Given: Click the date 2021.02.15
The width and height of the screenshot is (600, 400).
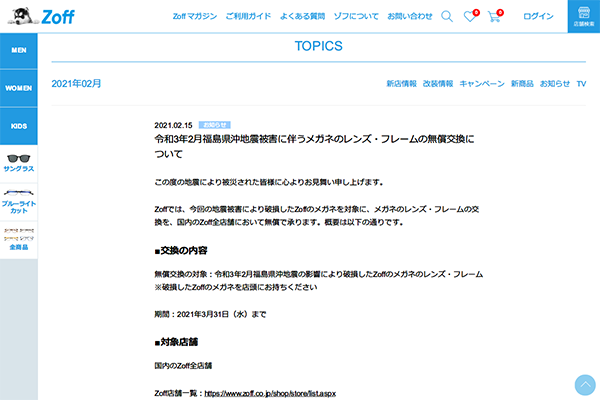Looking at the screenshot, I should coord(173,125).
